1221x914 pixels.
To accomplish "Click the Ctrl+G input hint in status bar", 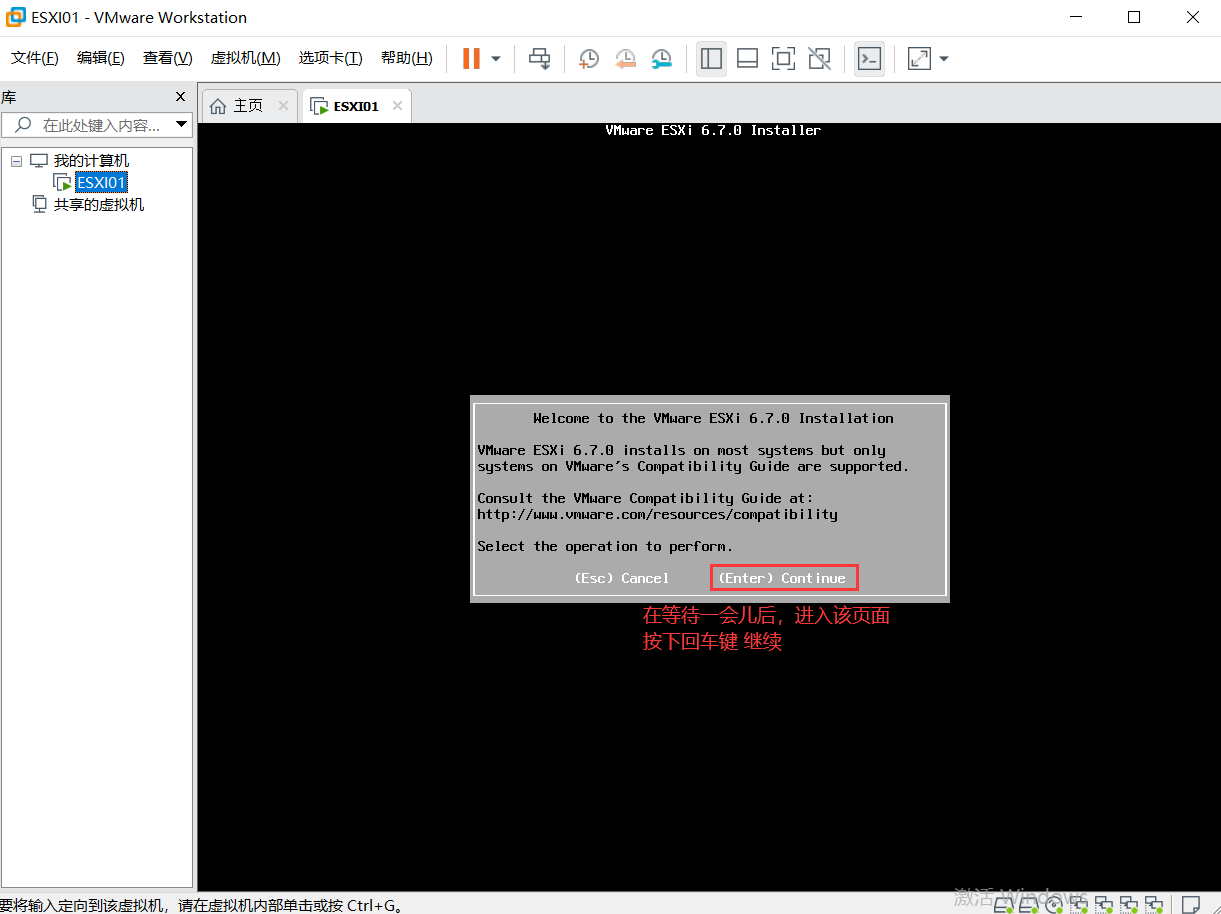I will [x=375, y=905].
